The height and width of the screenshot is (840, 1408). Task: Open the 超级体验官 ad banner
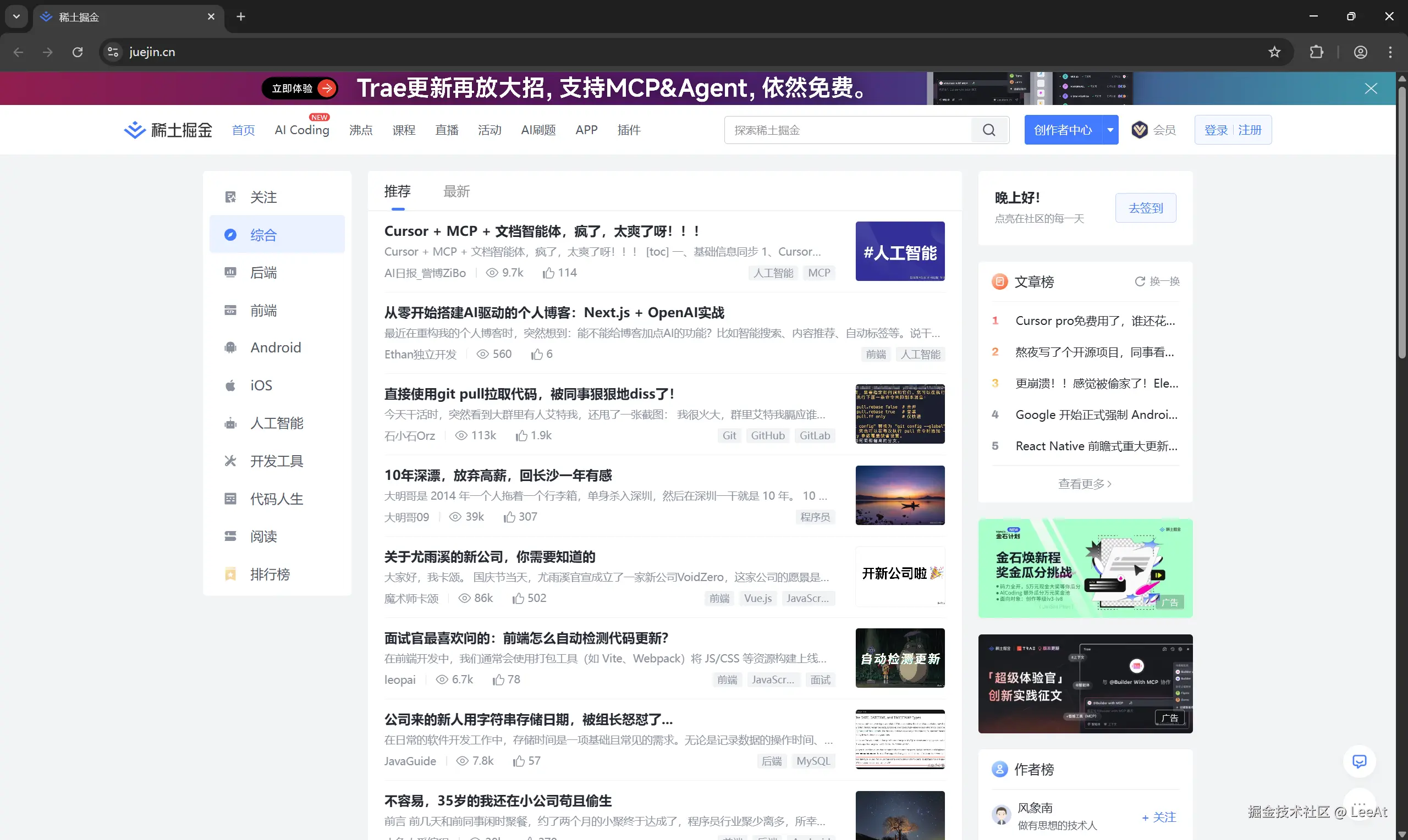[1085, 683]
